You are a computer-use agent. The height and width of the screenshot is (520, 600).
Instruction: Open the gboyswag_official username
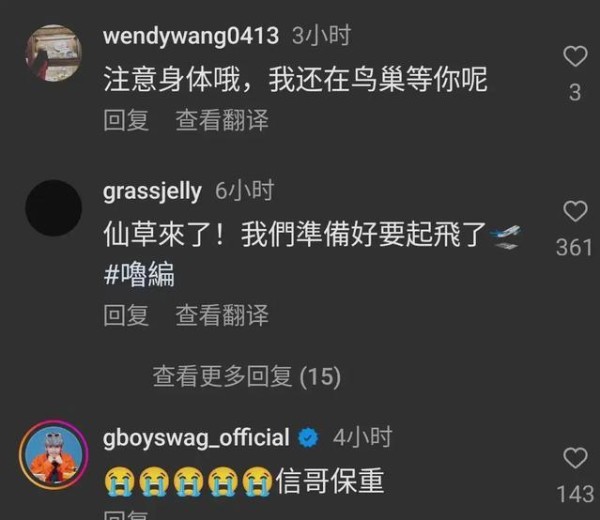click(196, 438)
